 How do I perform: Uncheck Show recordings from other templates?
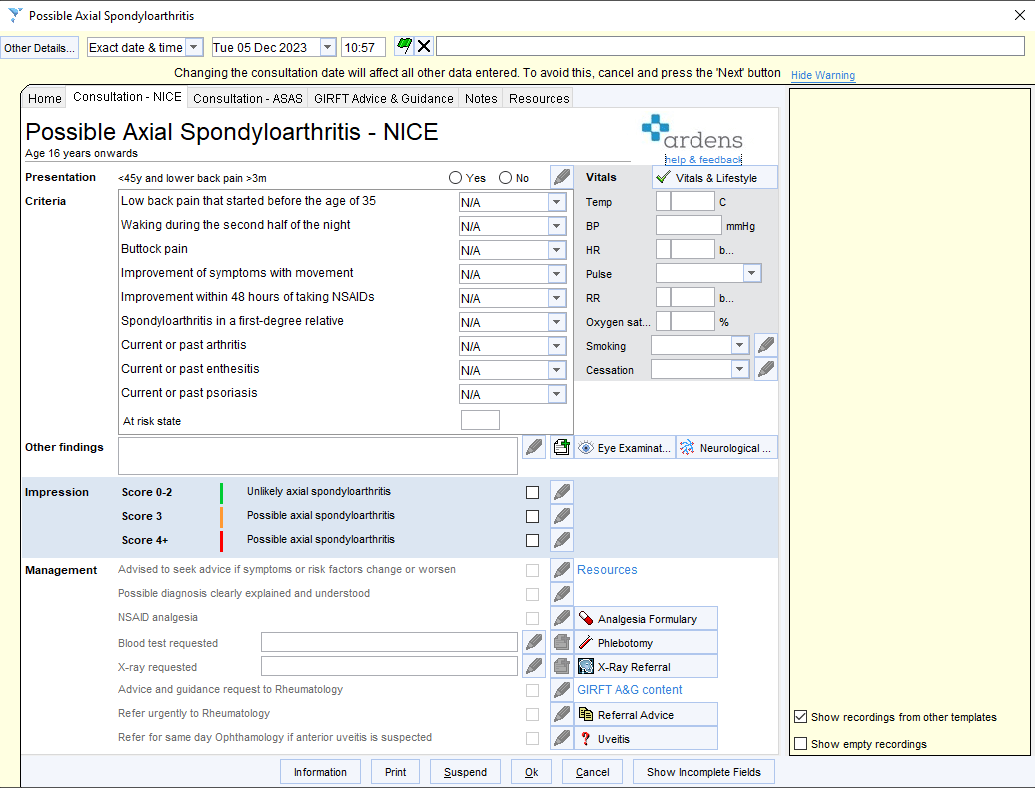point(801,717)
